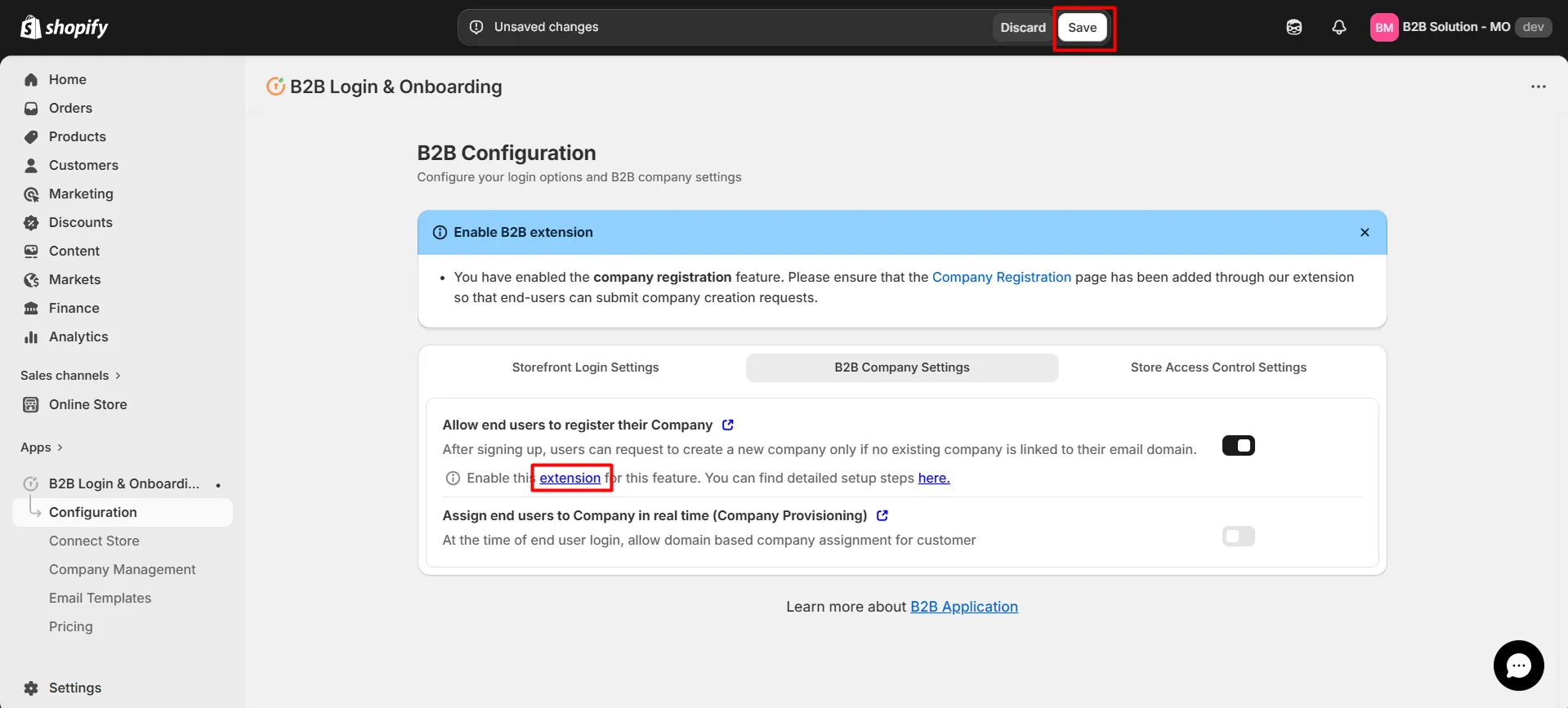Click the Online Store icon
The height and width of the screenshot is (708, 1568).
31,404
